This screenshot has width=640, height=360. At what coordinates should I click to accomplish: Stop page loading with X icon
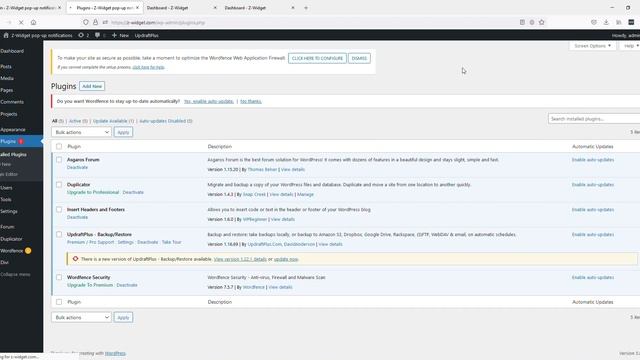(x=21, y=22)
